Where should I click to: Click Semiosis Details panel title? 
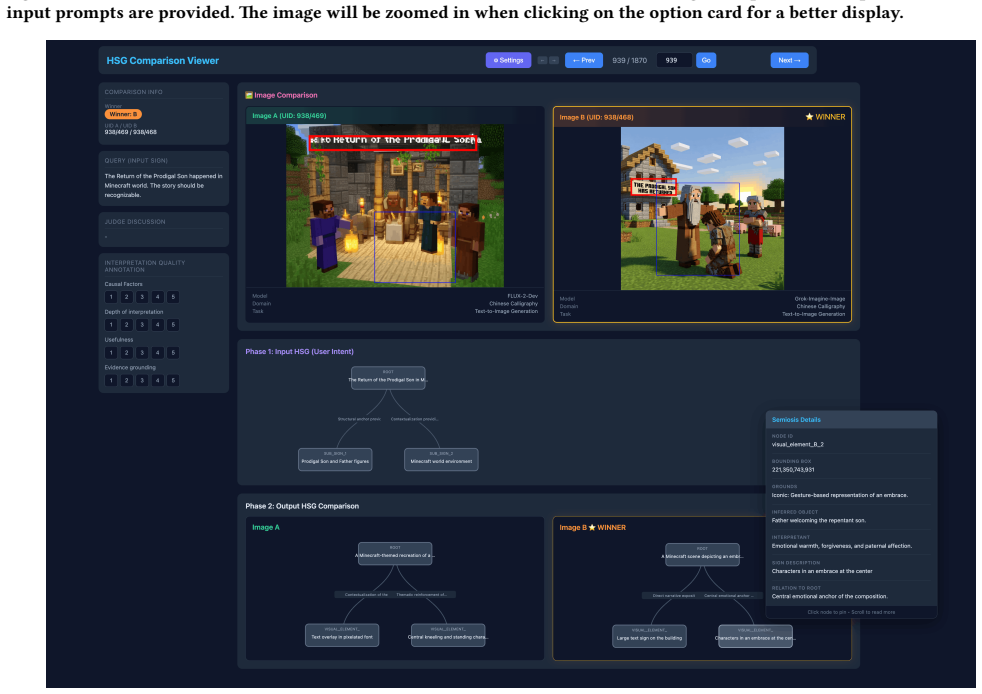796,420
